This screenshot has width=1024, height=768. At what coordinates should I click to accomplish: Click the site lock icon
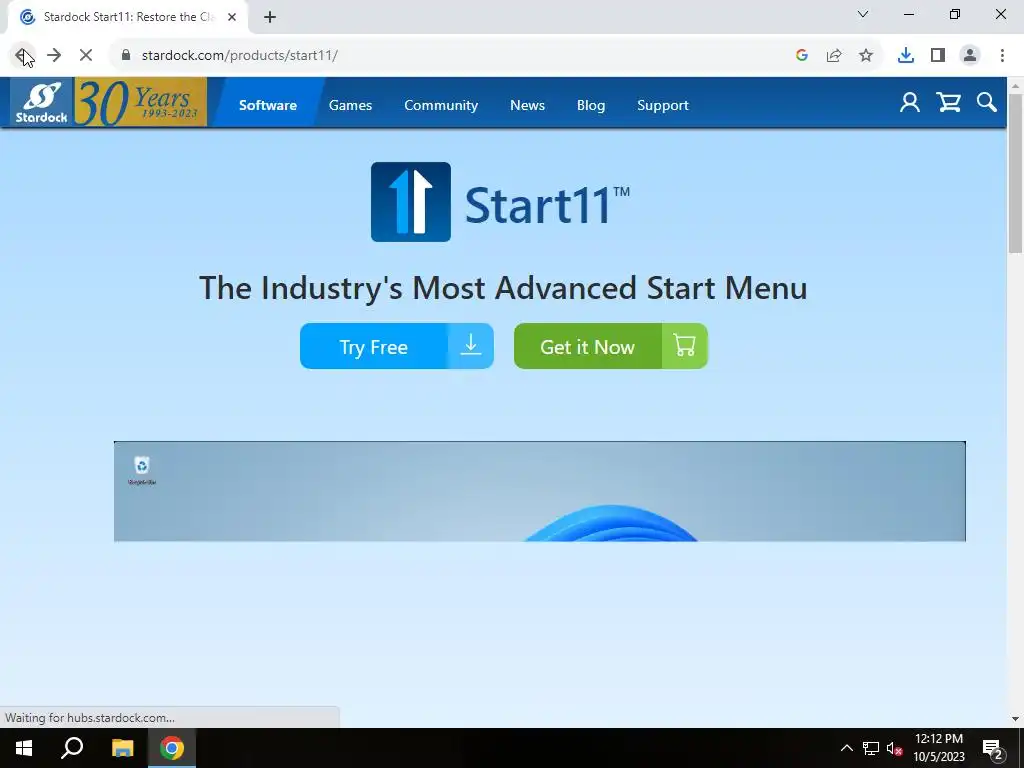click(126, 56)
